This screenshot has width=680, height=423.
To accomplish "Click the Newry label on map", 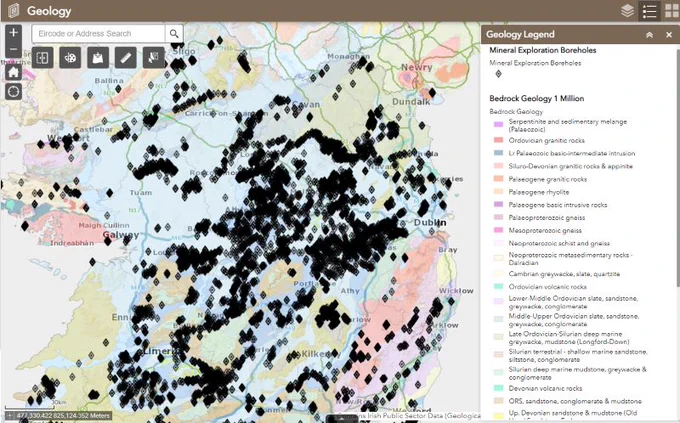I will [x=416, y=67].
